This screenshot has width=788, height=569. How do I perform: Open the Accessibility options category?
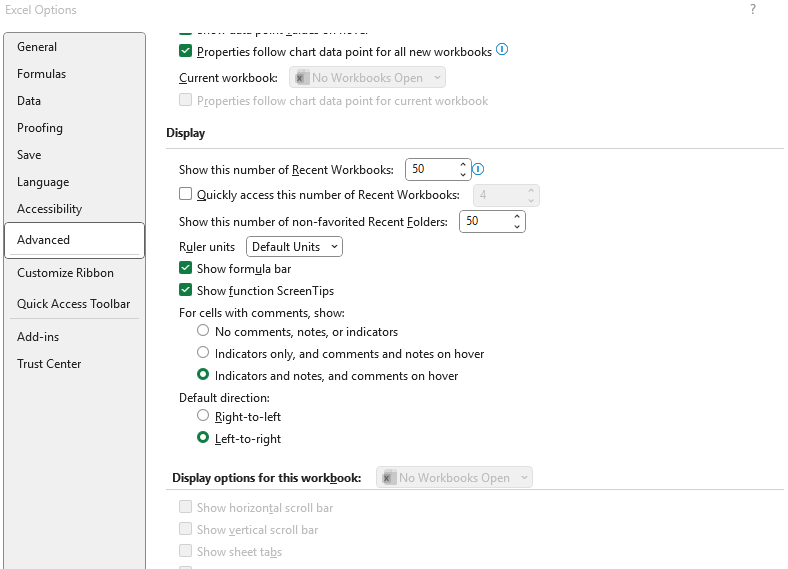[74, 209]
